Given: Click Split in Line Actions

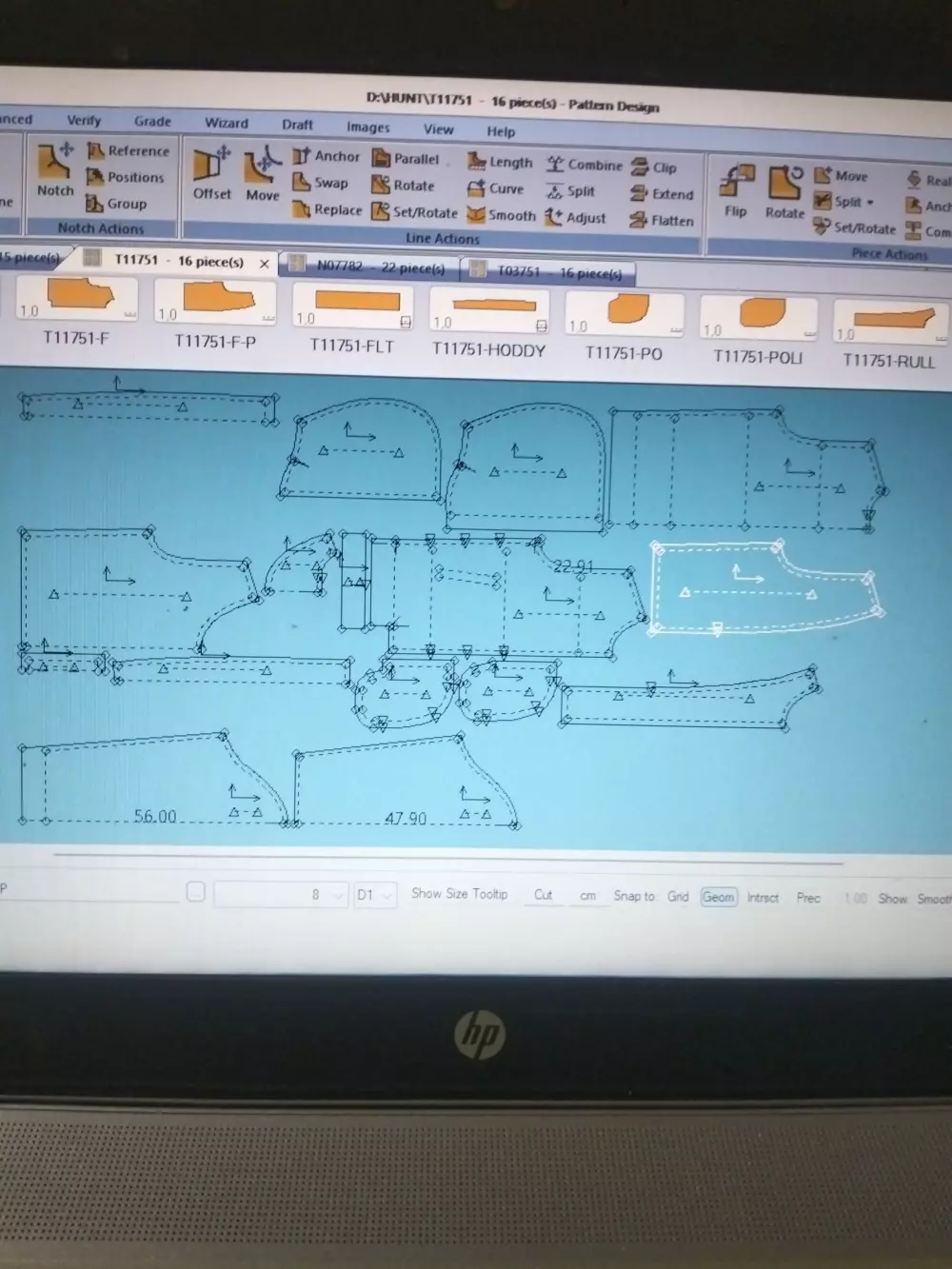Looking at the screenshot, I should tap(570, 191).
